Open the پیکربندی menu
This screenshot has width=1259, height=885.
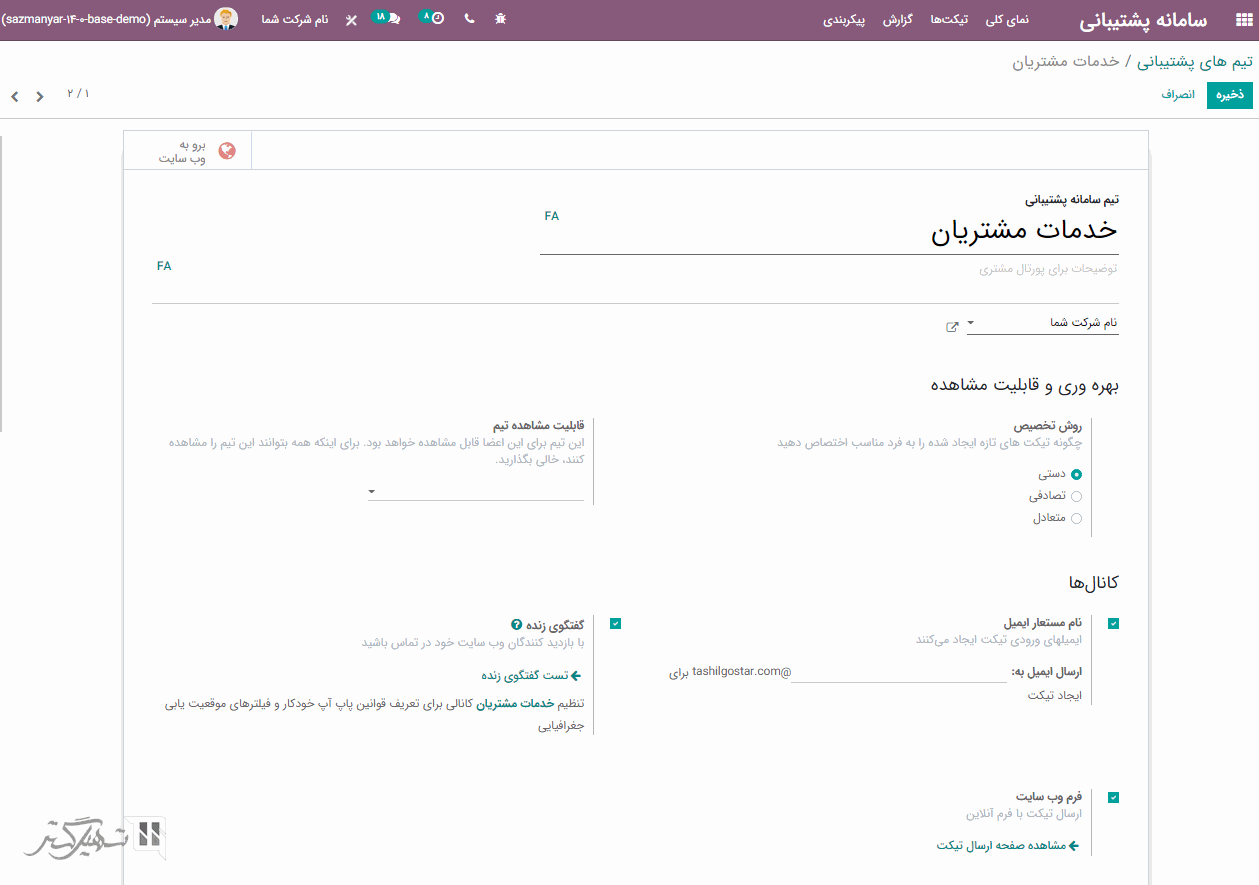tap(845, 20)
